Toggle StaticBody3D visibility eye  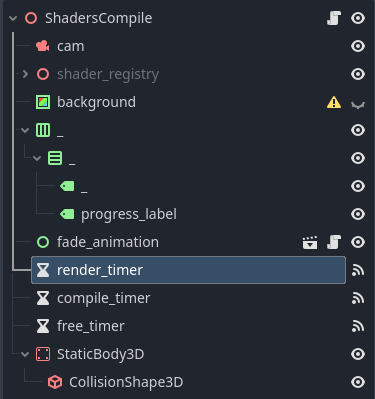tap(358, 354)
